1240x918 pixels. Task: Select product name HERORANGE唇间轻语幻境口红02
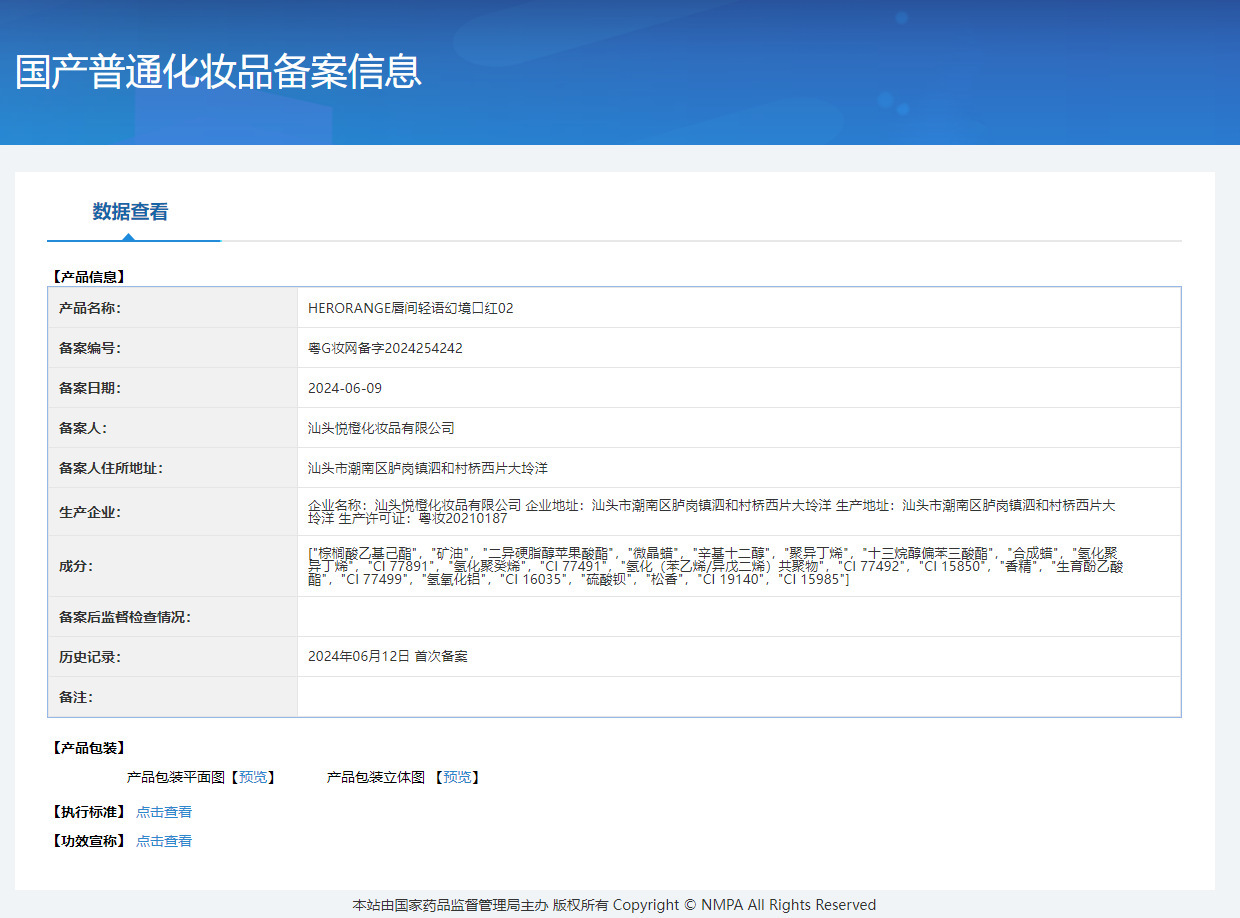click(x=411, y=308)
